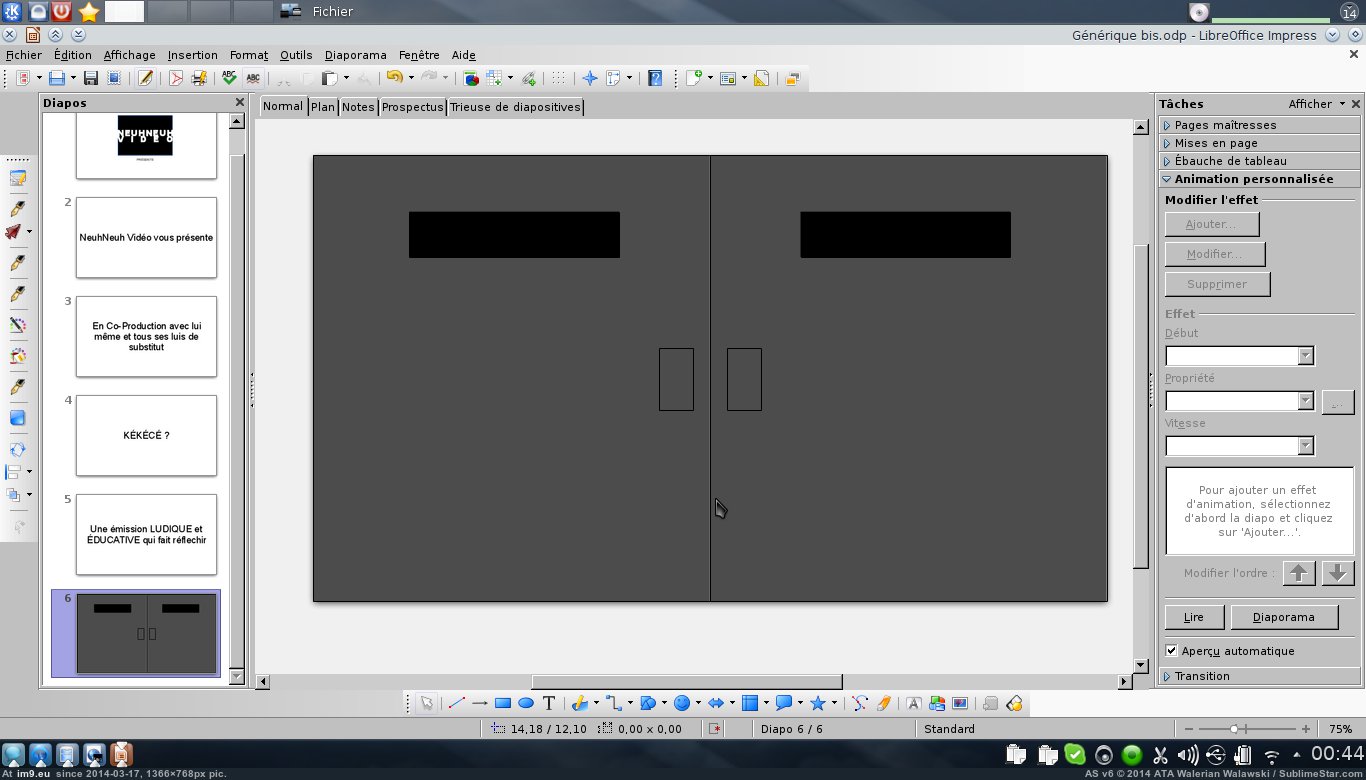Switch to the Notes view tab

[x=358, y=107]
